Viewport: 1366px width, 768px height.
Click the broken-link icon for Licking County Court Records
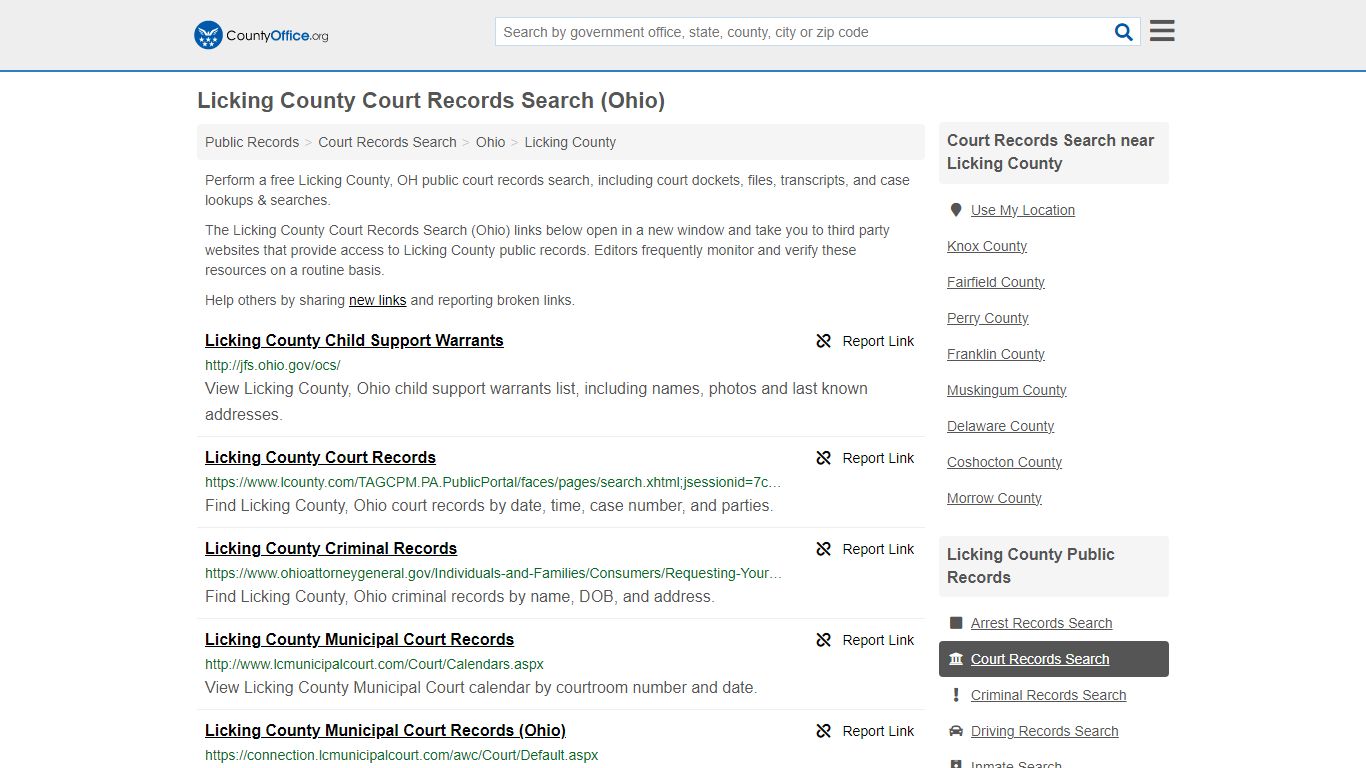[824, 458]
